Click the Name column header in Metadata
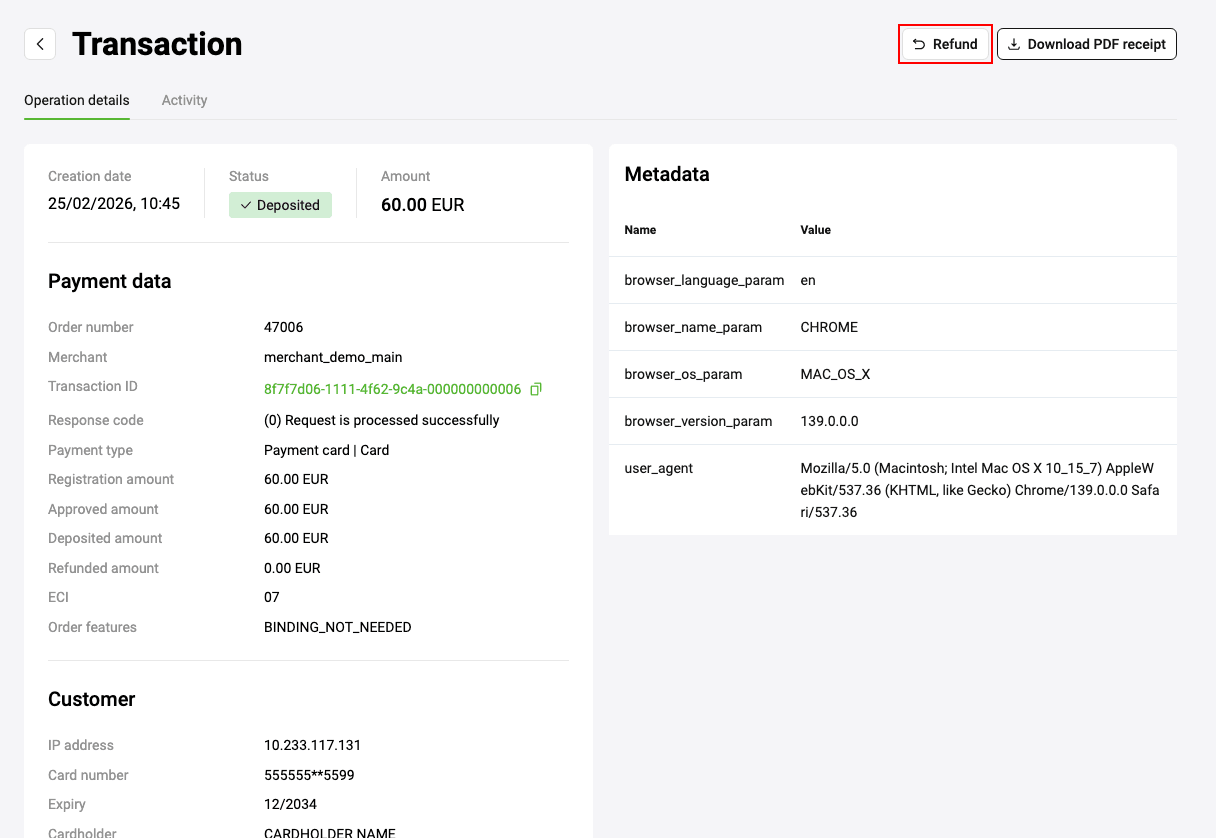The height and width of the screenshot is (838, 1216). [640, 230]
